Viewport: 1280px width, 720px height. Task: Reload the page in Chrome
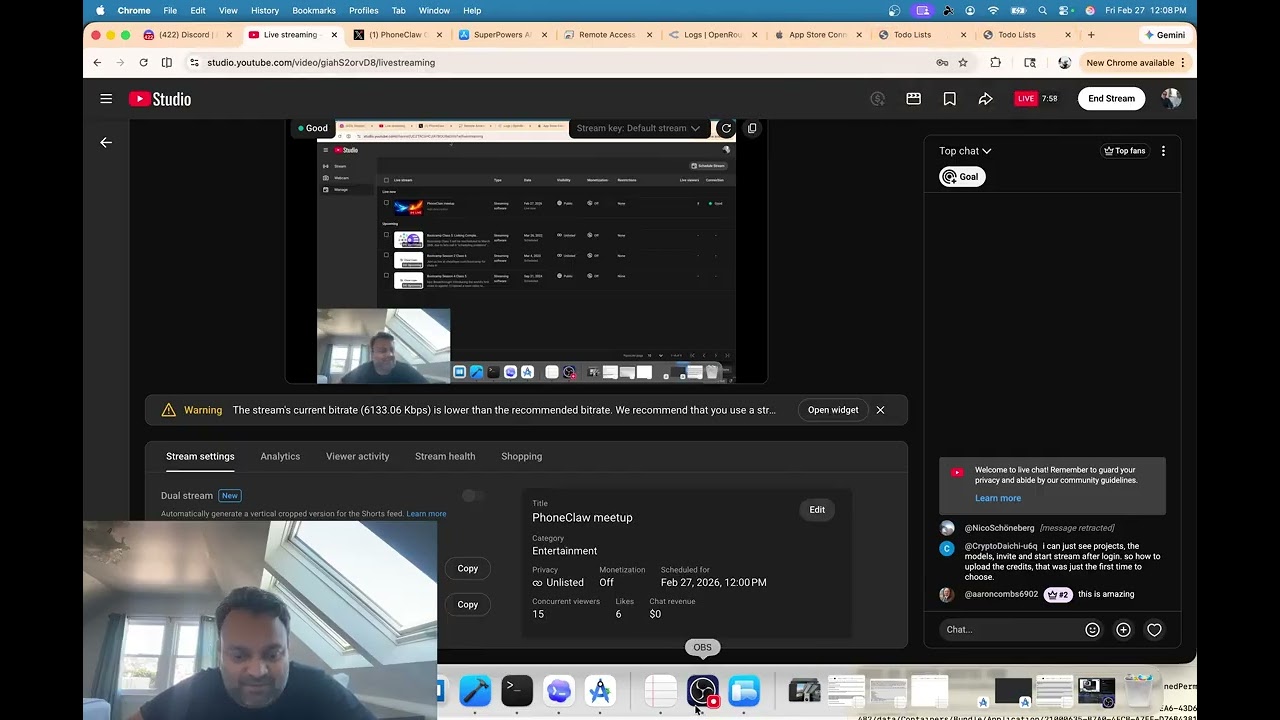(x=143, y=62)
